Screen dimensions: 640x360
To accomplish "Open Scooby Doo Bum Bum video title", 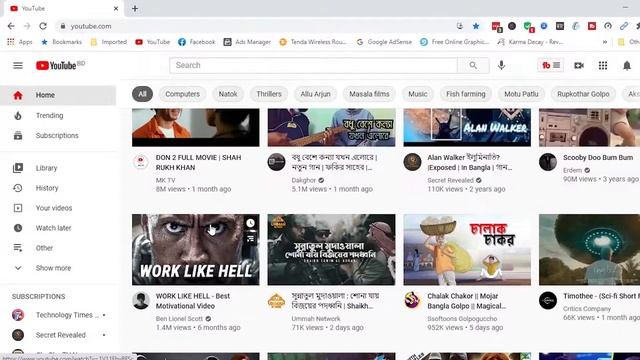I will (598, 158).
